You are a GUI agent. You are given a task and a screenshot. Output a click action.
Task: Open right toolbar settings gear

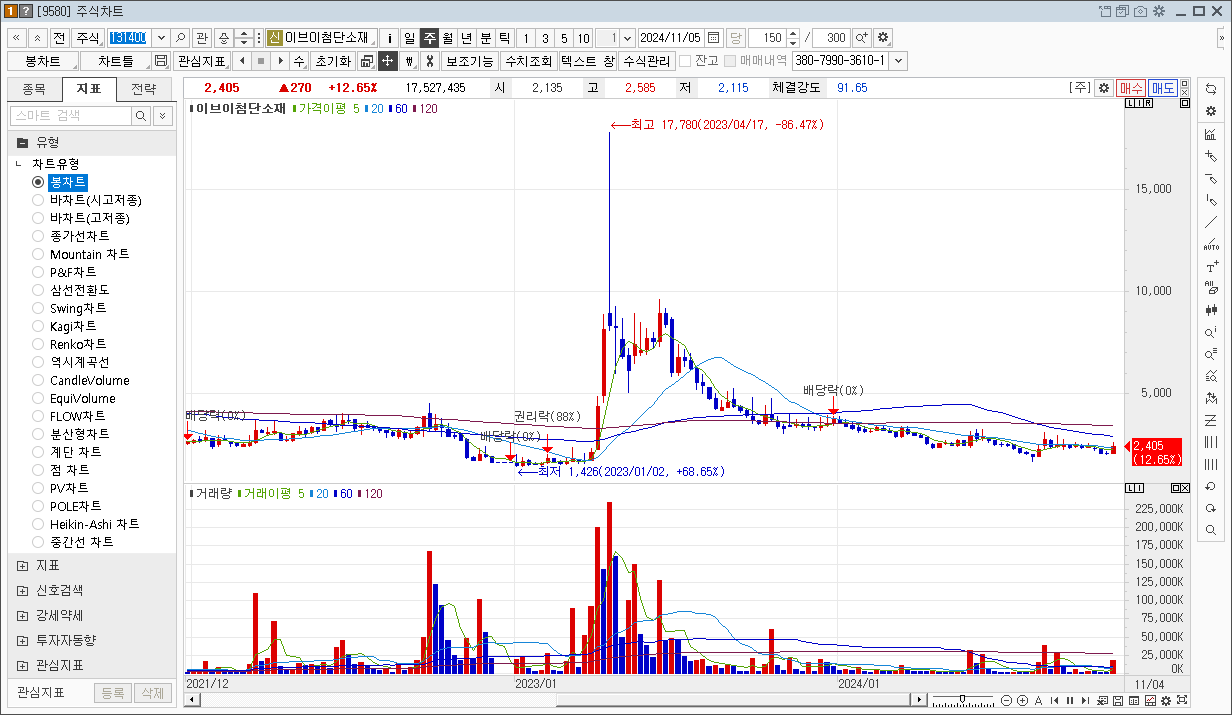(x=1211, y=111)
